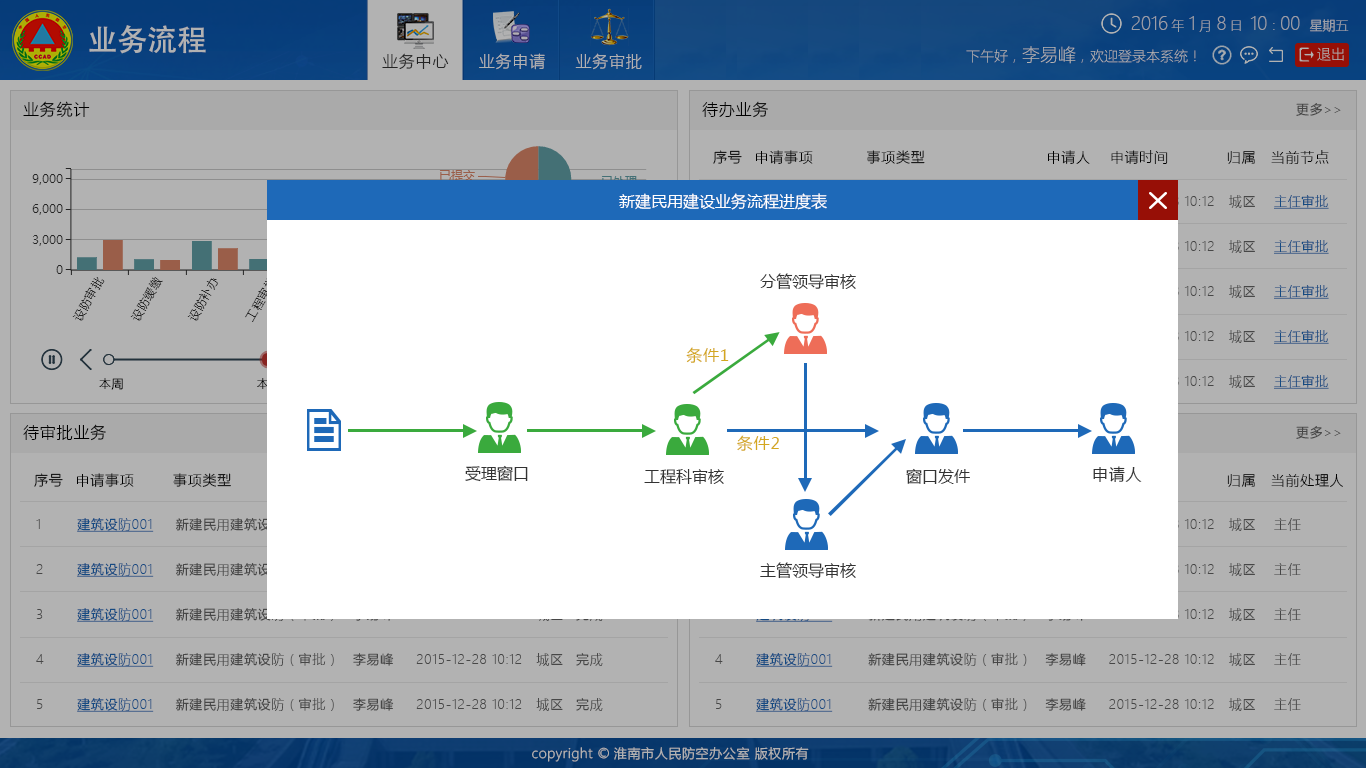
Task: Click the document icon at flow start
Action: (324, 430)
